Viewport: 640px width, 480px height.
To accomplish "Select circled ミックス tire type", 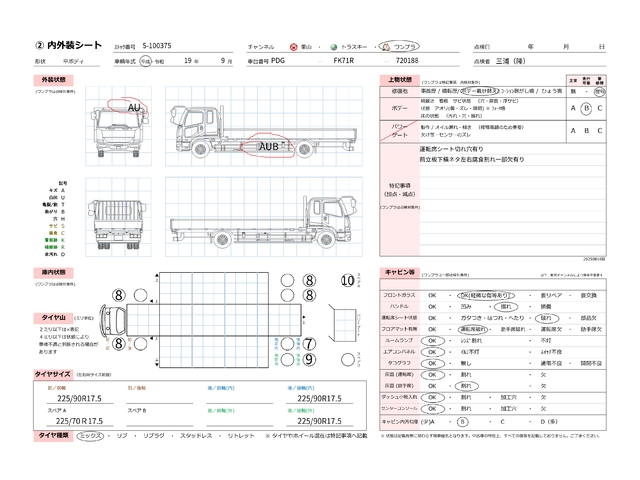I will click(91, 436).
